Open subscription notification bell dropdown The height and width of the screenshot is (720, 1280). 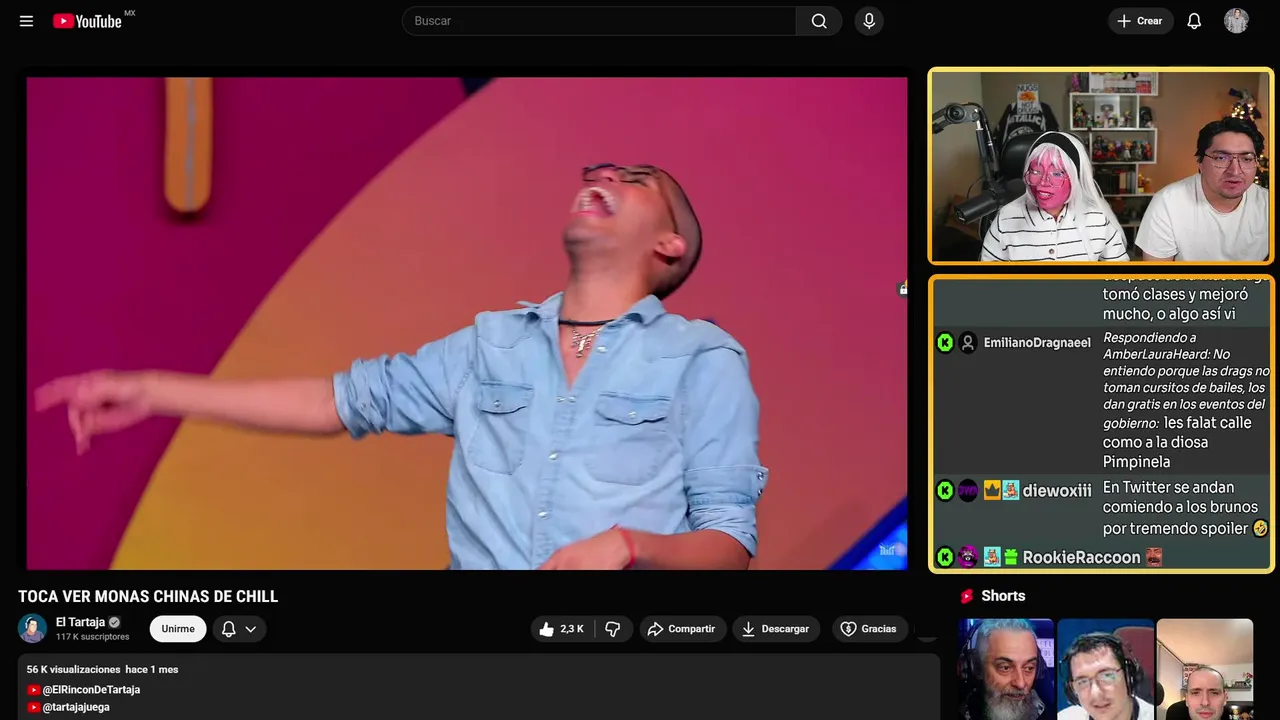click(239, 629)
